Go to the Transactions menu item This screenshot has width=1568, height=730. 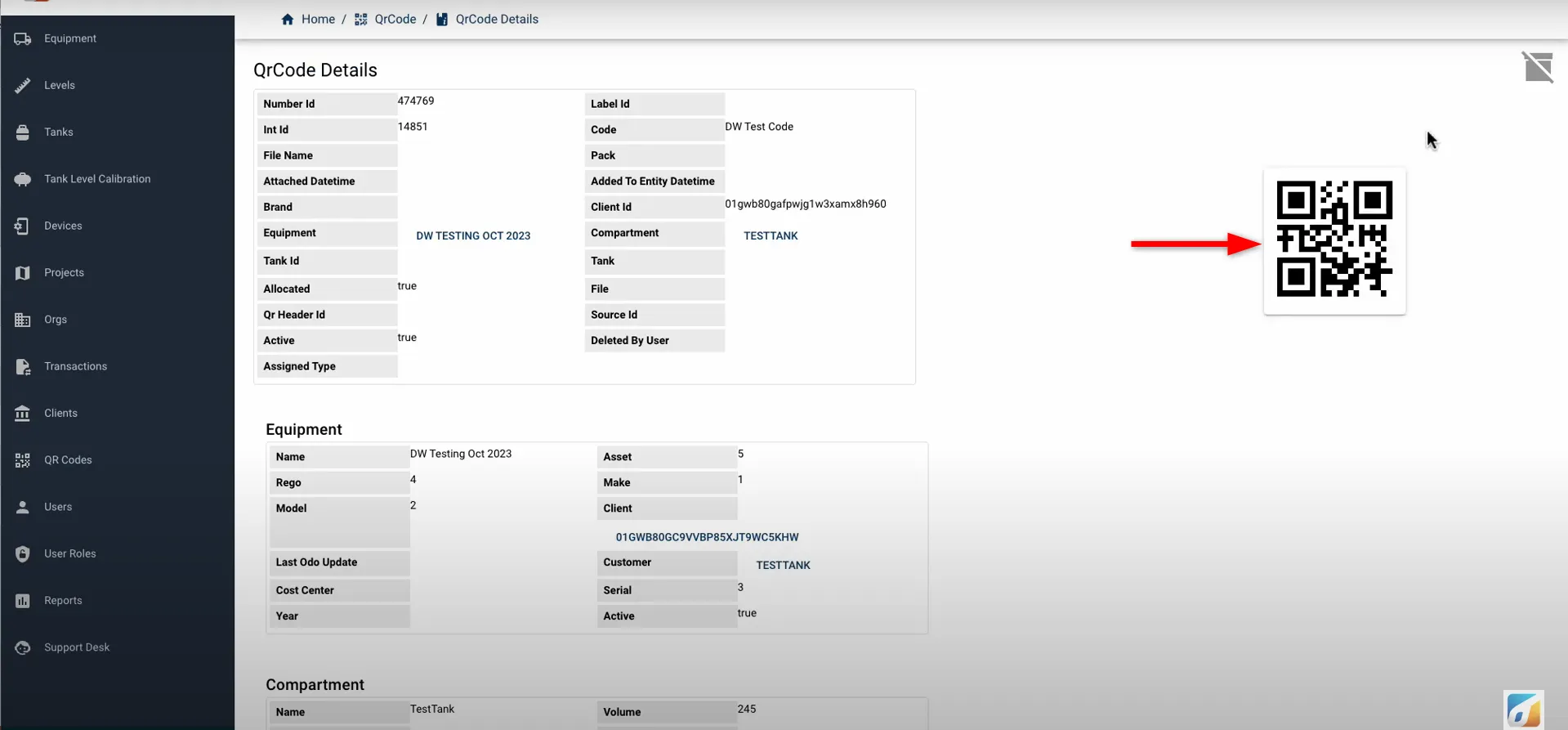point(75,366)
